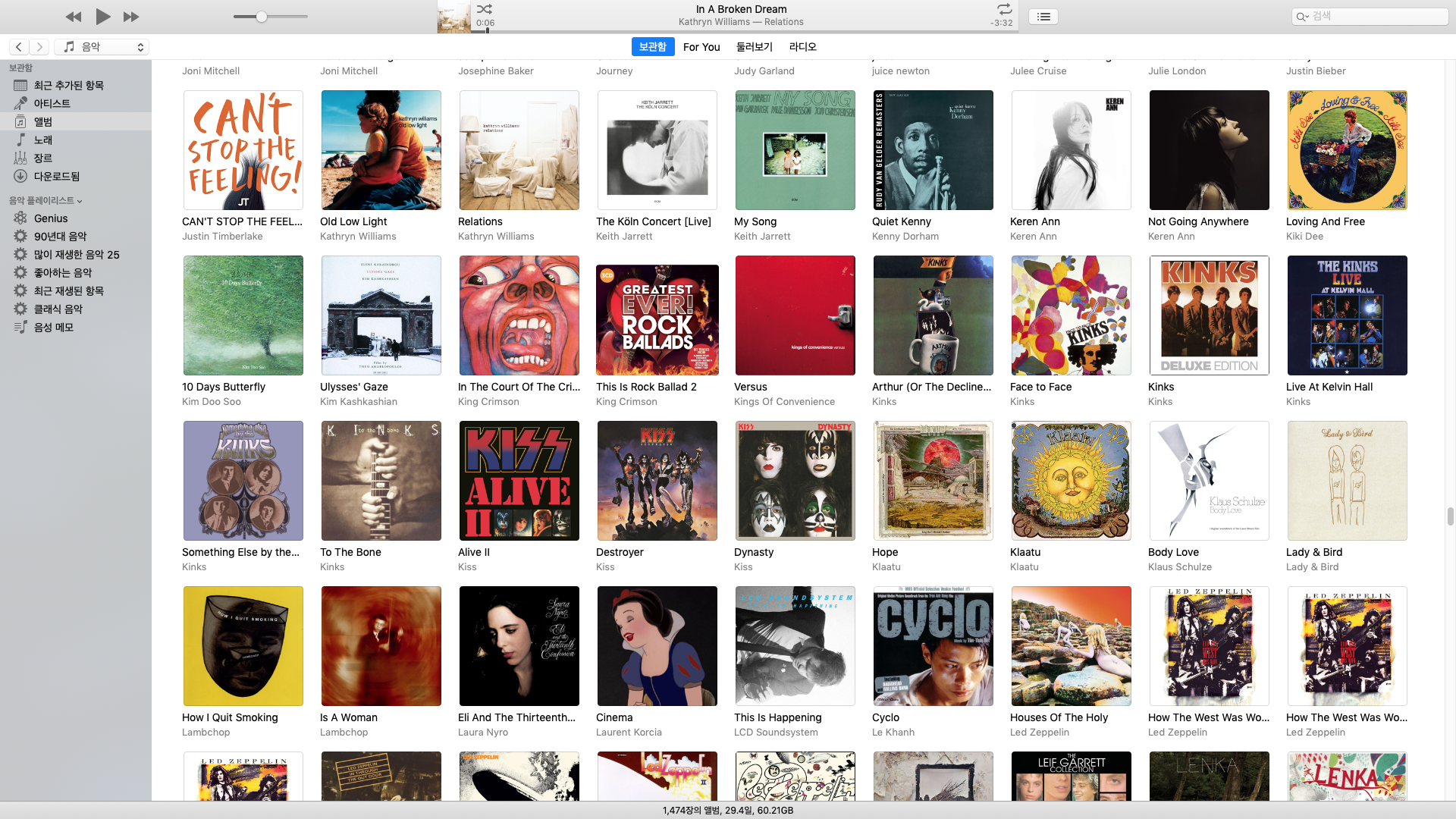Go back to previous track
Screen dimensions: 1456x819
pos(73,17)
